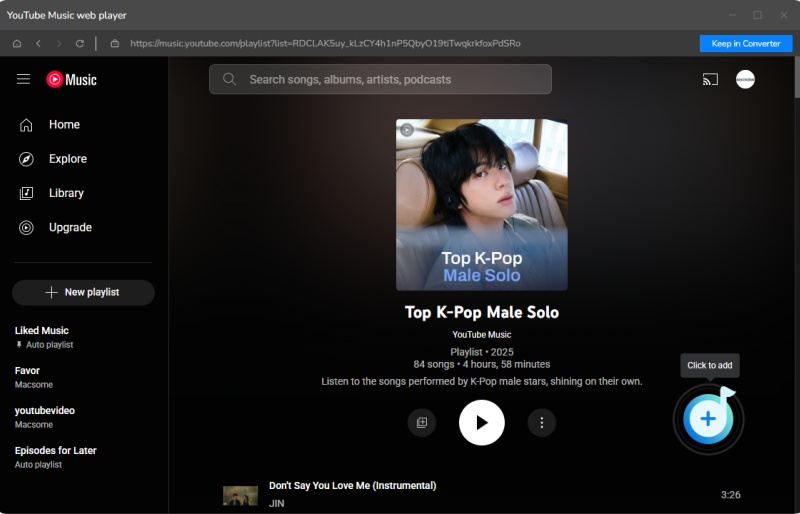This screenshot has height=514, width=800.
Task: Click the playlist URL address bar
Action: [x=325, y=43]
